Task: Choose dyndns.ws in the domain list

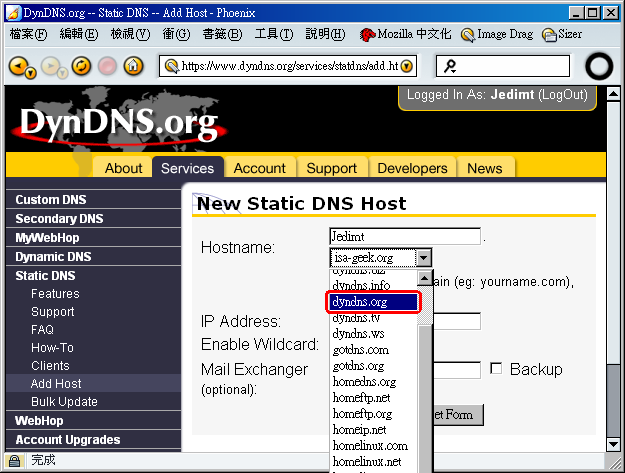Action: coord(373,334)
